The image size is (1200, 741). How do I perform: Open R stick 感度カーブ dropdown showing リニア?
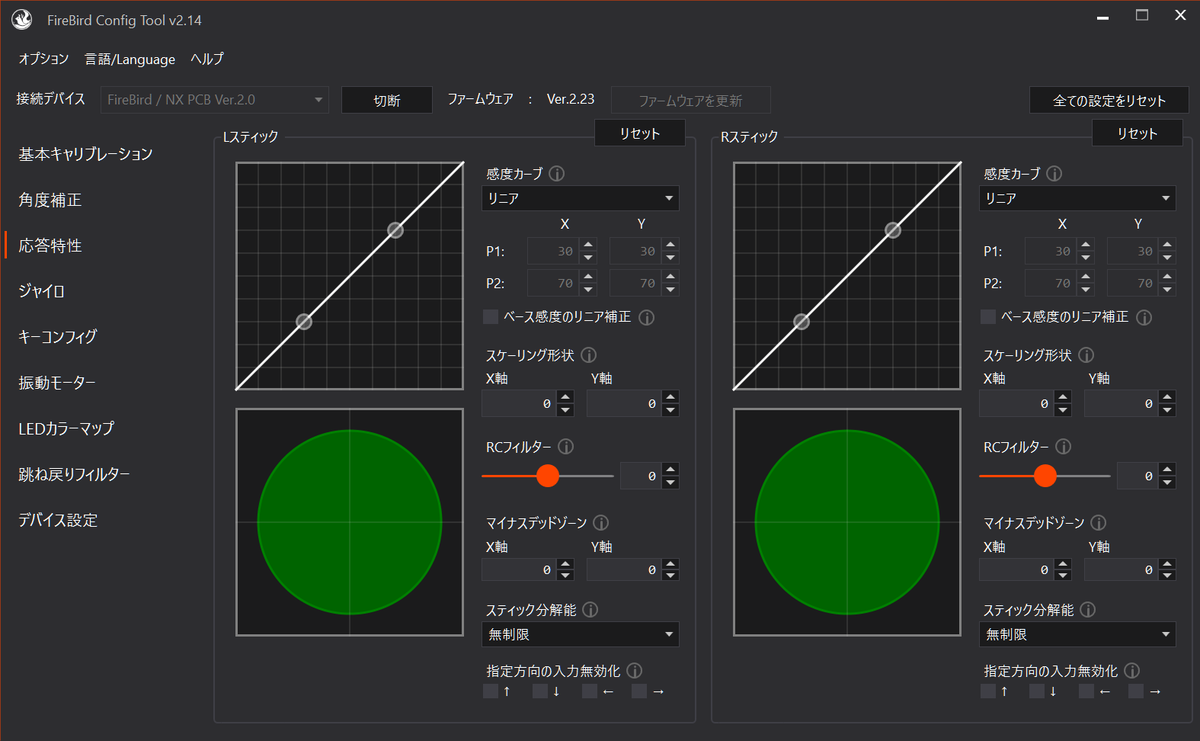tap(1077, 198)
